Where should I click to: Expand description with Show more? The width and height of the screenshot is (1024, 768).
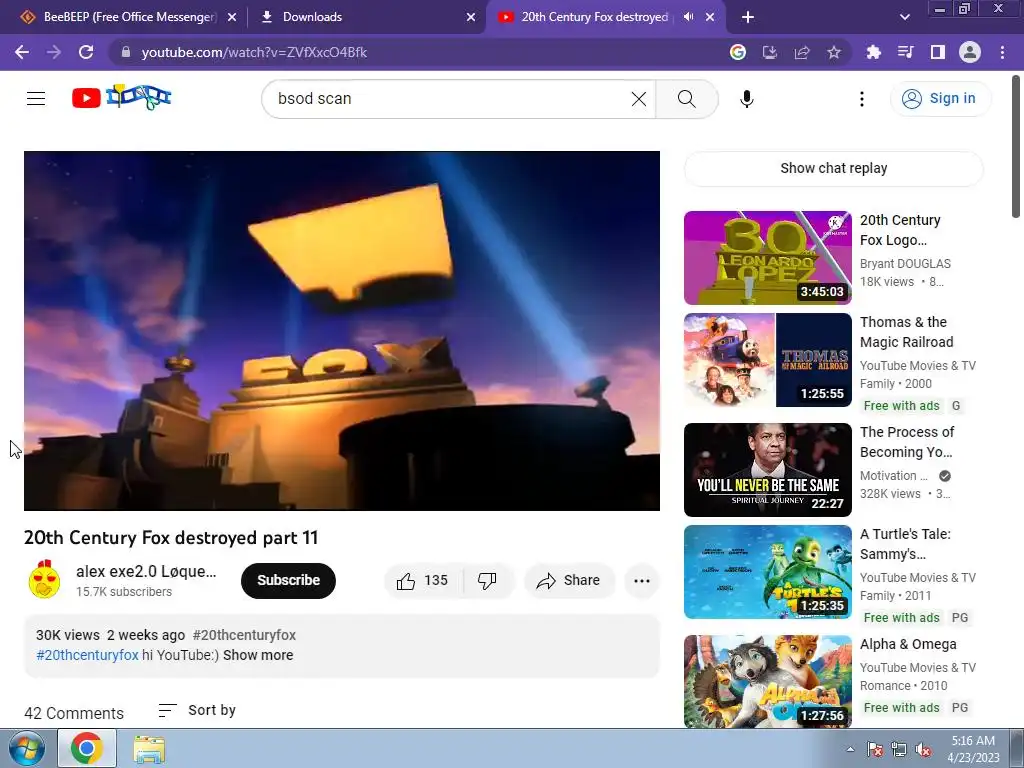(258, 655)
